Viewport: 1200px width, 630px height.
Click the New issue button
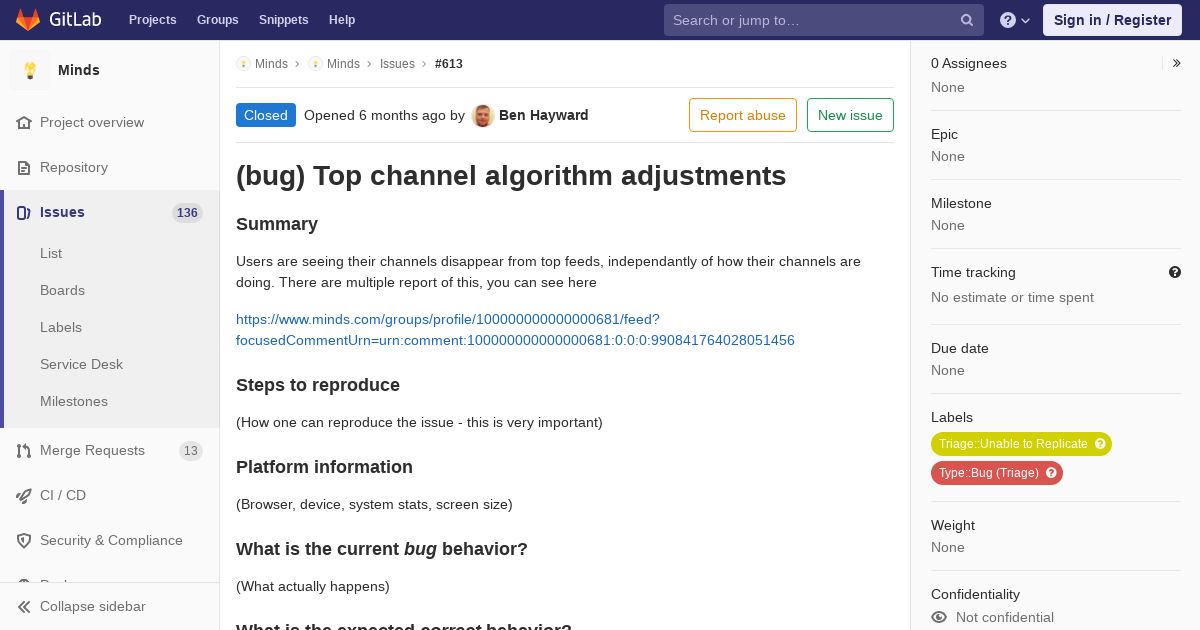pyautogui.click(x=850, y=115)
